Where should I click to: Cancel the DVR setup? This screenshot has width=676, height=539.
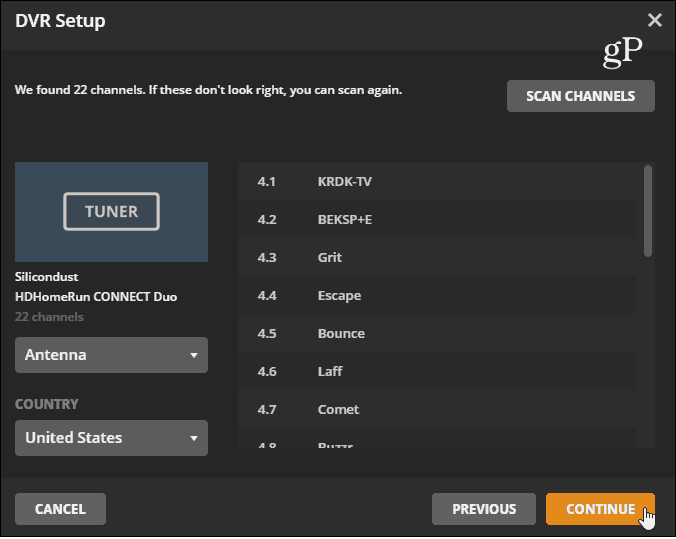60,509
